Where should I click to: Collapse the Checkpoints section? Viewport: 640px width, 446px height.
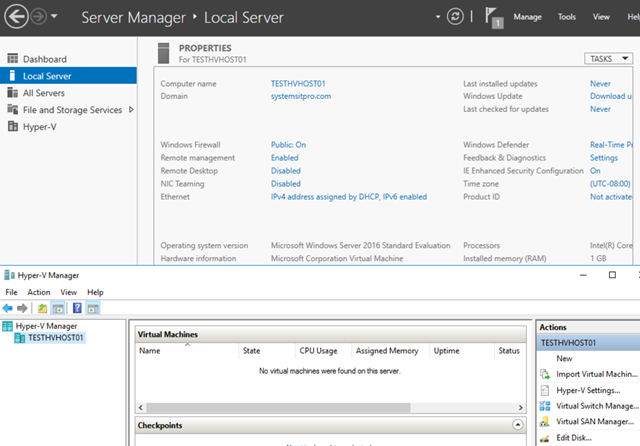pyautogui.click(x=518, y=425)
